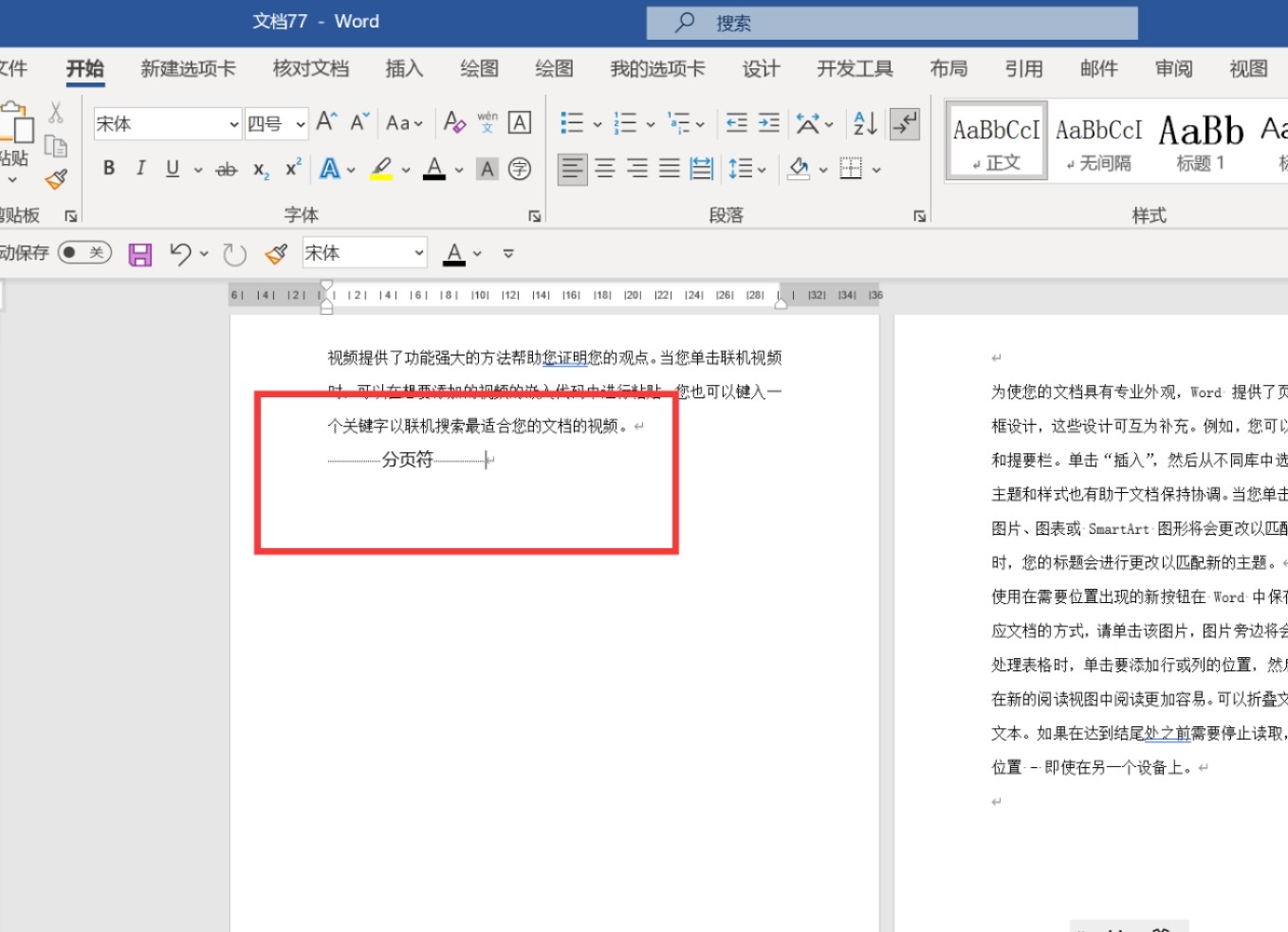
Task: Open the phonetic guide (wén) tool
Action: 488,122
